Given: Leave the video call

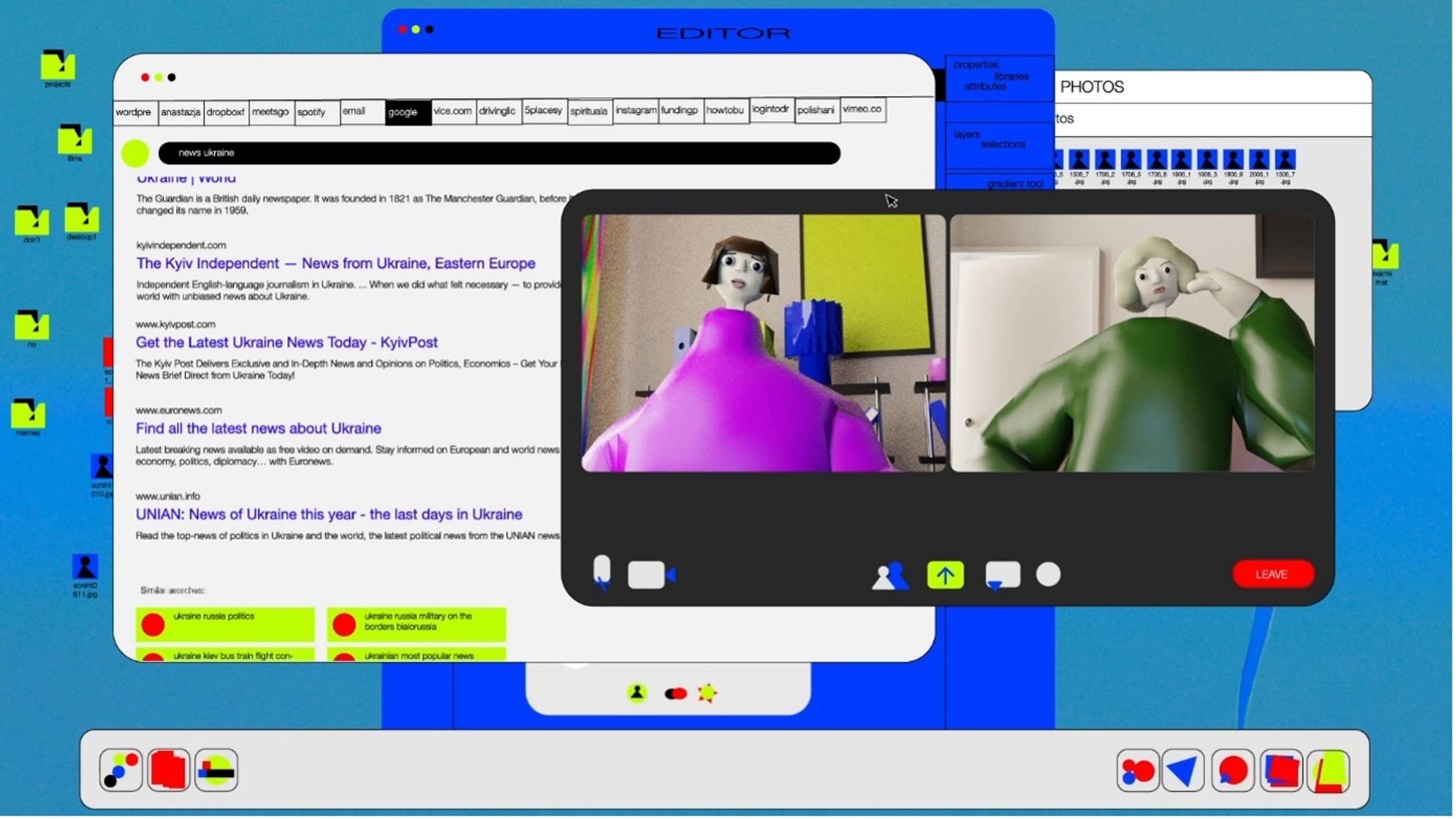Looking at the screenshot, I should [1272, 574].
